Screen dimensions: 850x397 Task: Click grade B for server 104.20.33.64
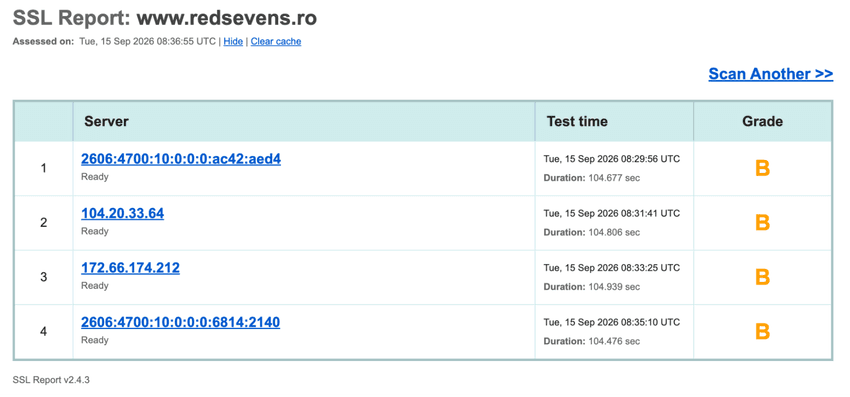click(x=762, y=223)
